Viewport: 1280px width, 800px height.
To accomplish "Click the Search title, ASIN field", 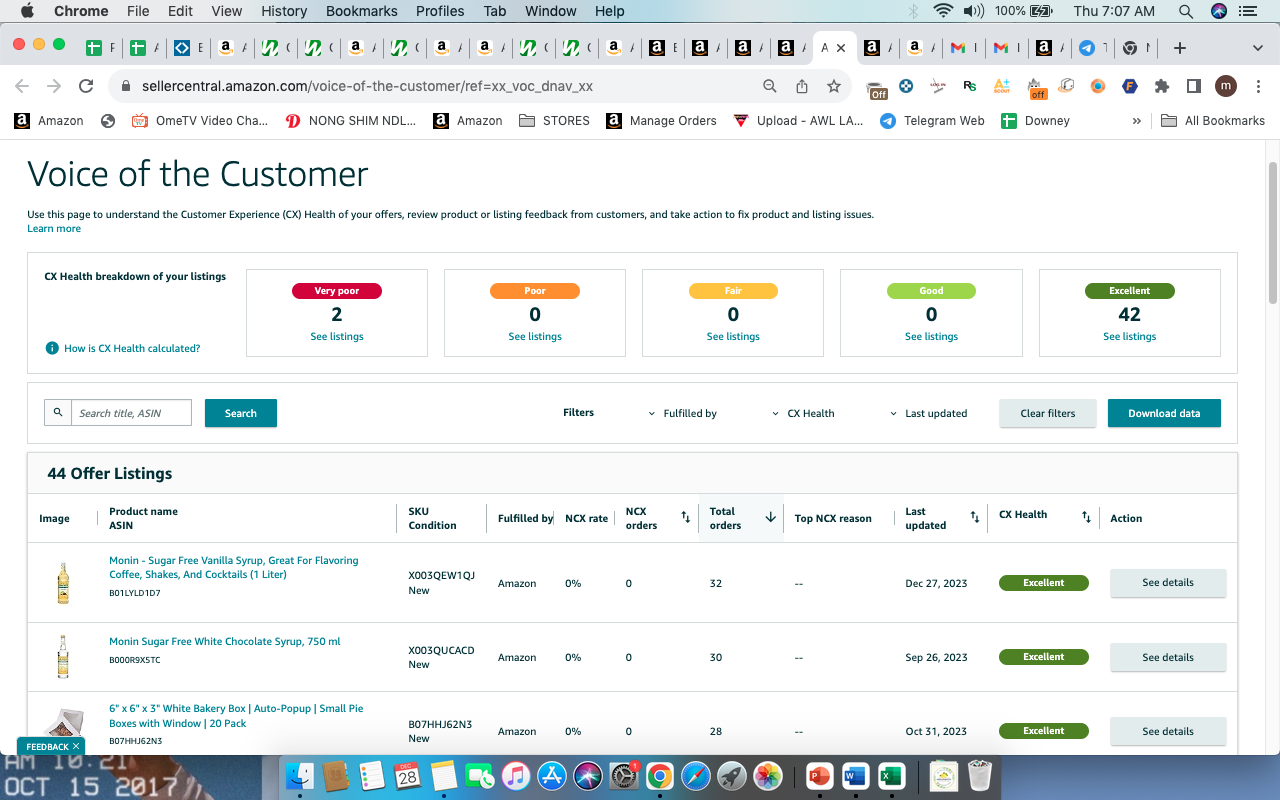I will [x=131, y=413].
